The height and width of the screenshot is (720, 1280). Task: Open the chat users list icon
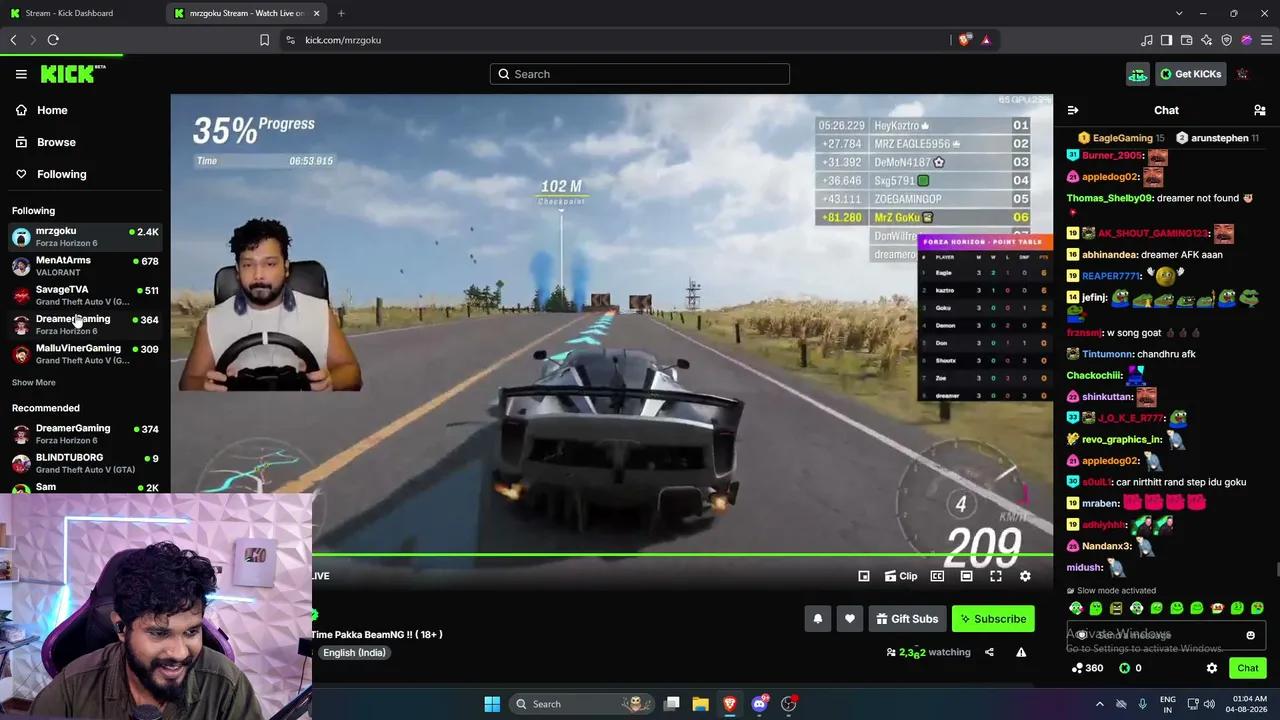pos(1259,111)
